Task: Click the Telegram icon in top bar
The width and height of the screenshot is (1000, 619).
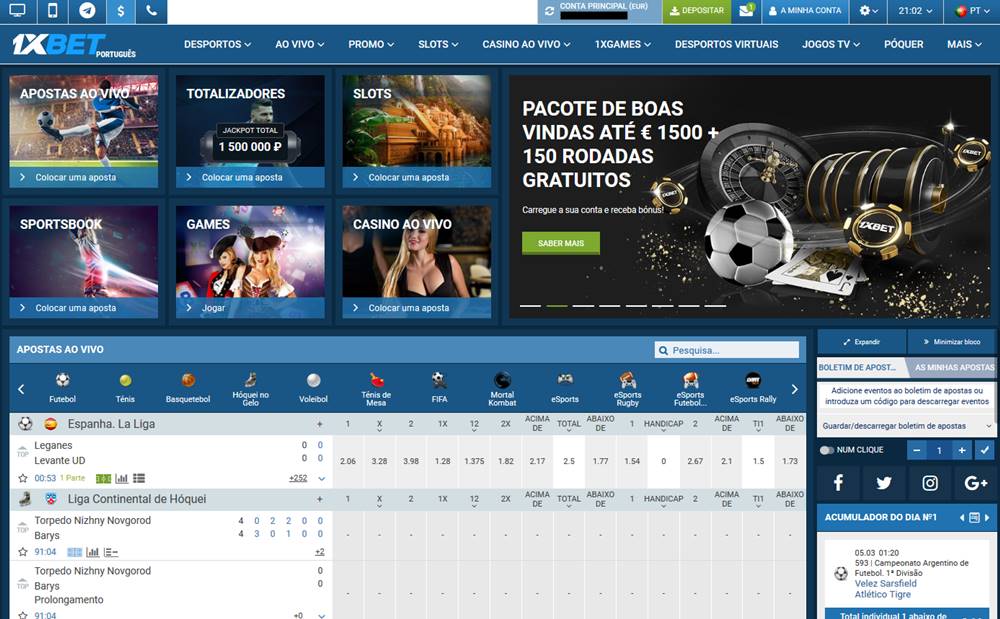Action: 87,11
